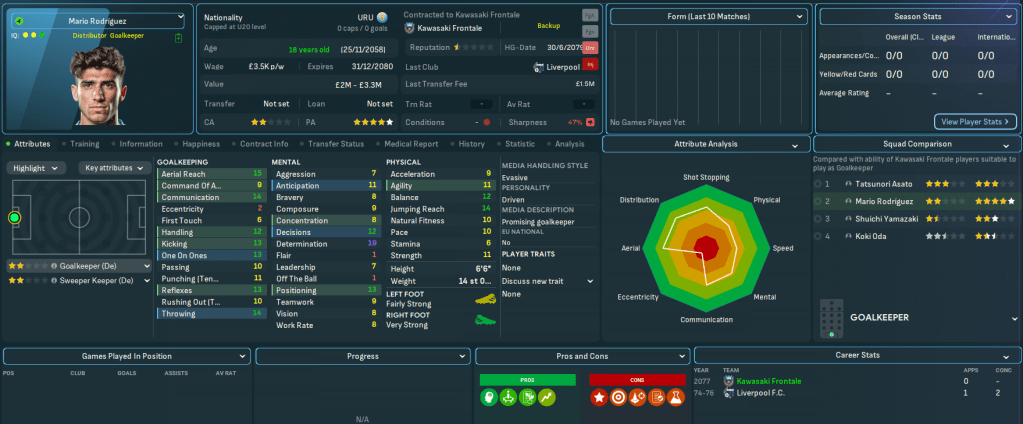Click the Liverpool badge next to Last Club
Image resolution: width=1023 pixels, height=424 pixels.
click(x=540, y=67)
